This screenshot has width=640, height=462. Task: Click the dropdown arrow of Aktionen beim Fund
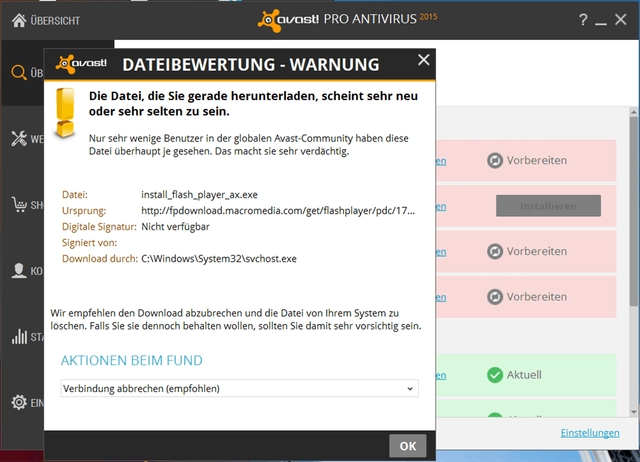click(x=410, y=389)
